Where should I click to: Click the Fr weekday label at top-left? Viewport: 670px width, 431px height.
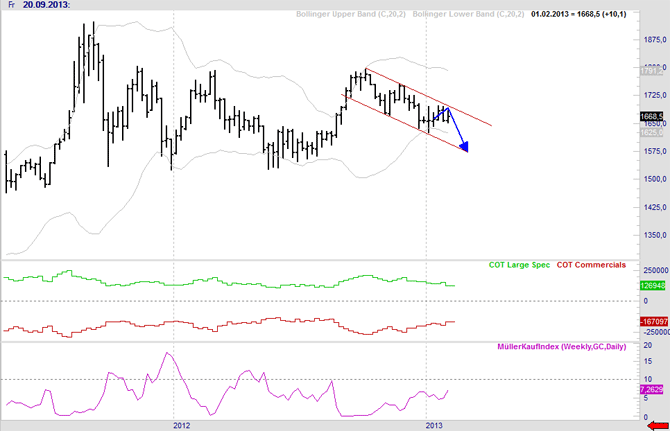pos(9,6)
